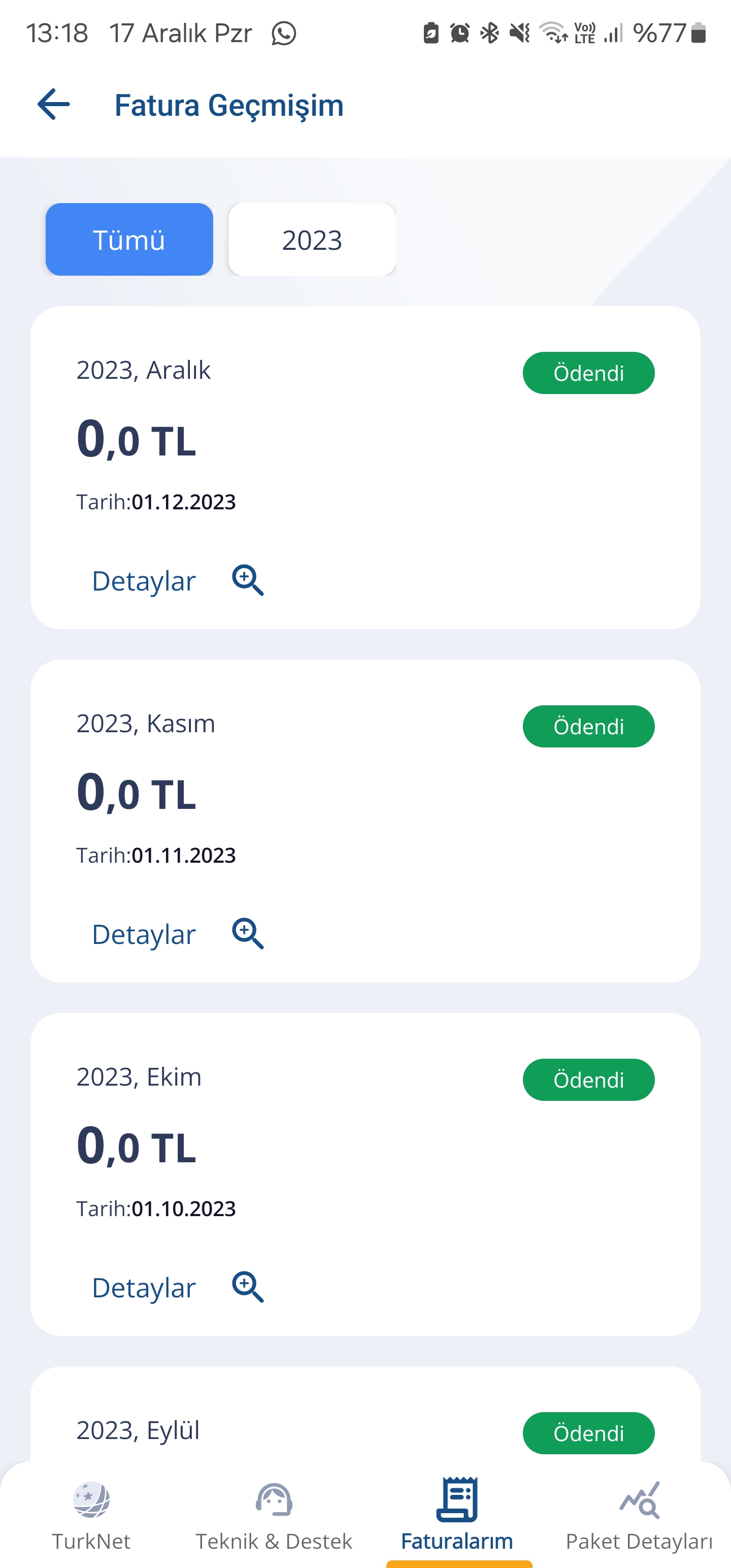Go back using the arrow icon

click(x=54, y=104)
